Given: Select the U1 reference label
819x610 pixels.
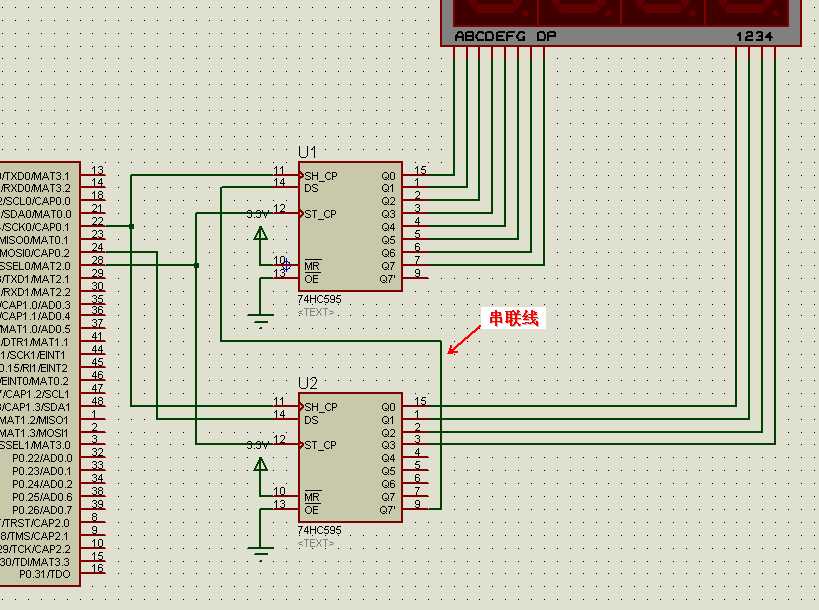Looking at the screenshot, I should click(x=308, y=152).
